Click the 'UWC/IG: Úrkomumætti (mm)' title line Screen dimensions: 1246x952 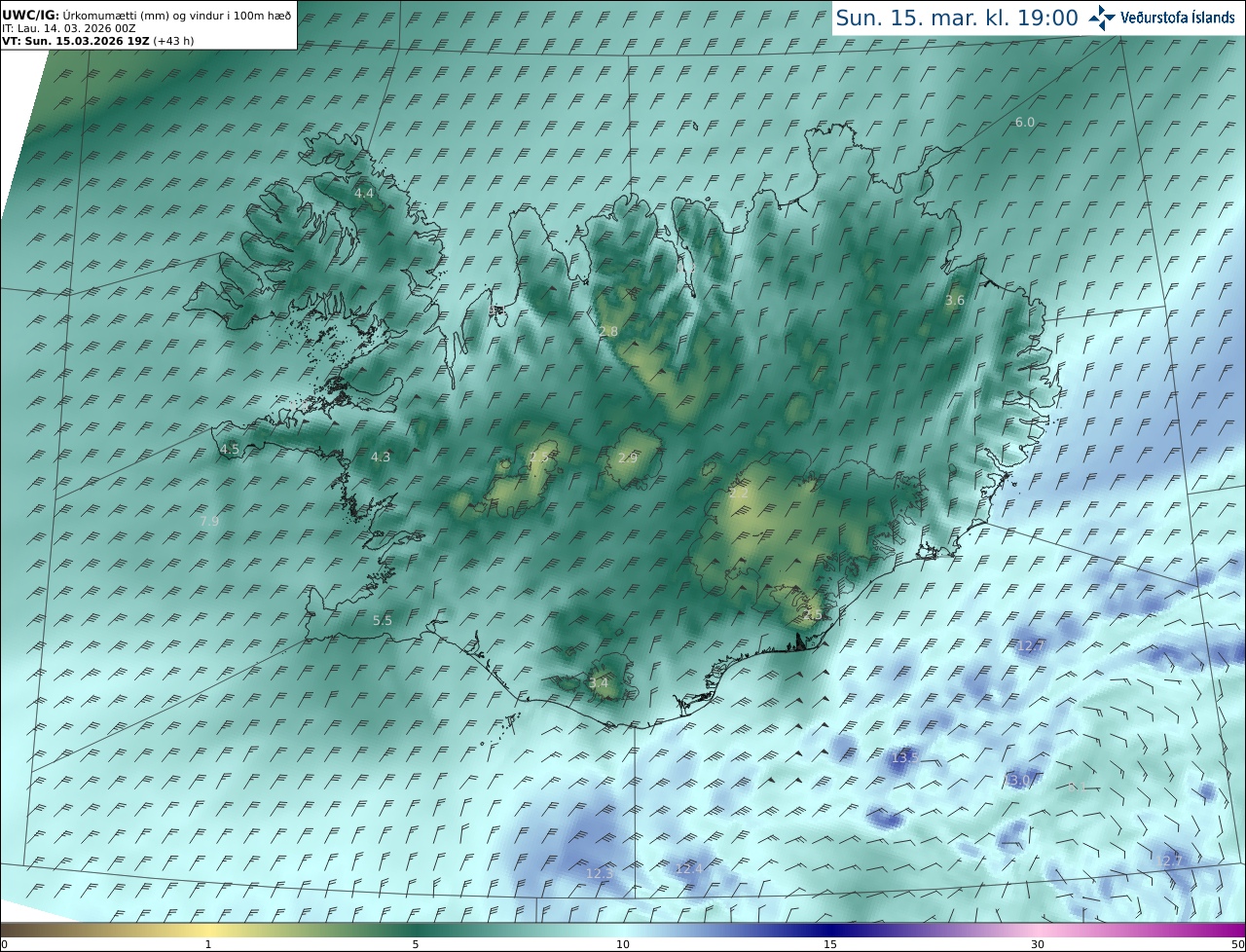tap(146, 16)
